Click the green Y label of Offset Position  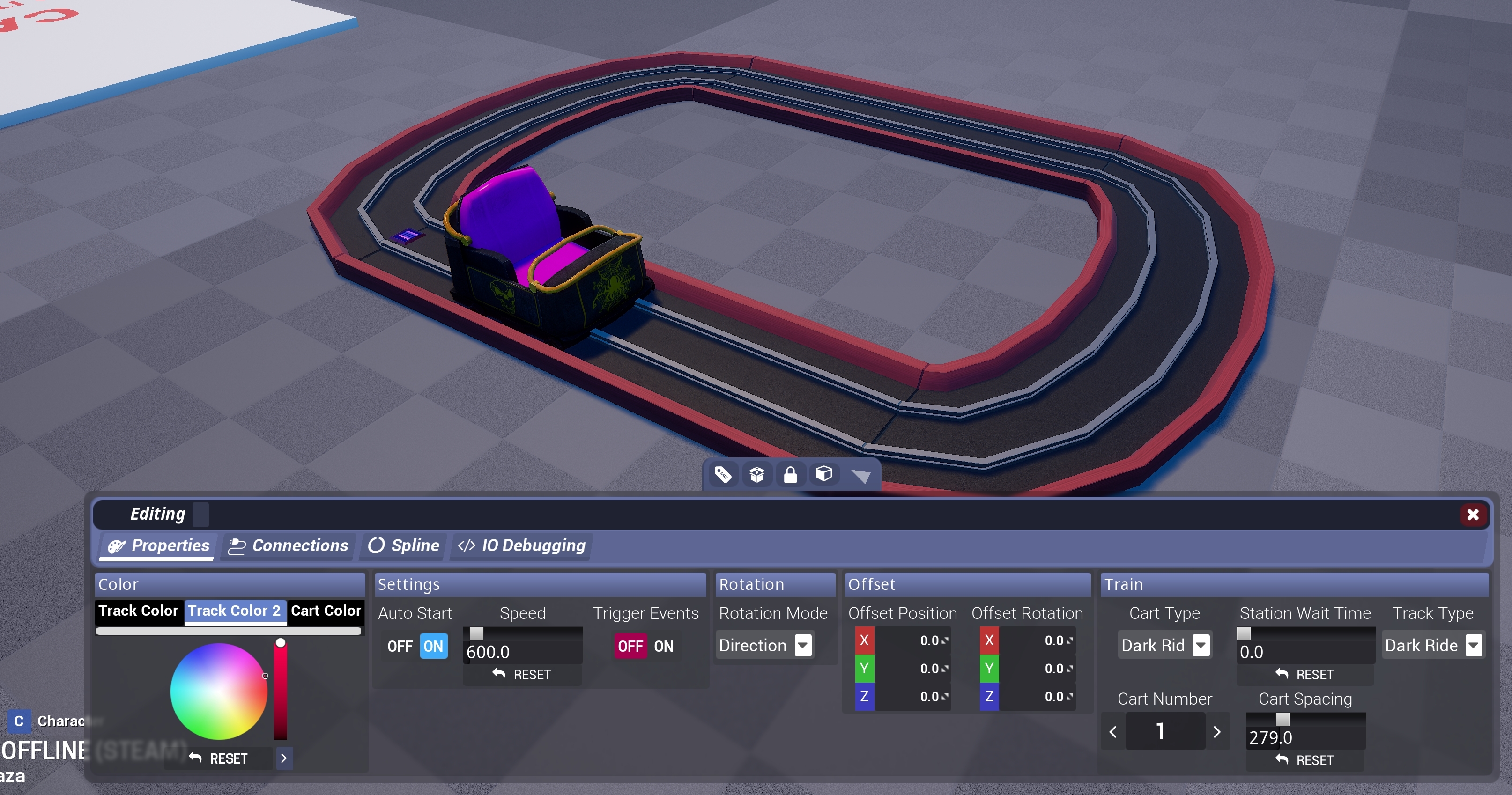pyautogui.click(x=865, y=668)
